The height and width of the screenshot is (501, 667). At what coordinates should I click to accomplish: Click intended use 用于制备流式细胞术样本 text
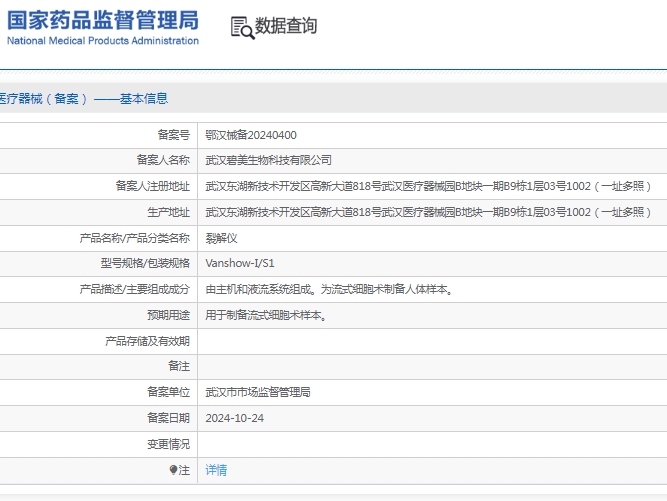click(266, 316)
